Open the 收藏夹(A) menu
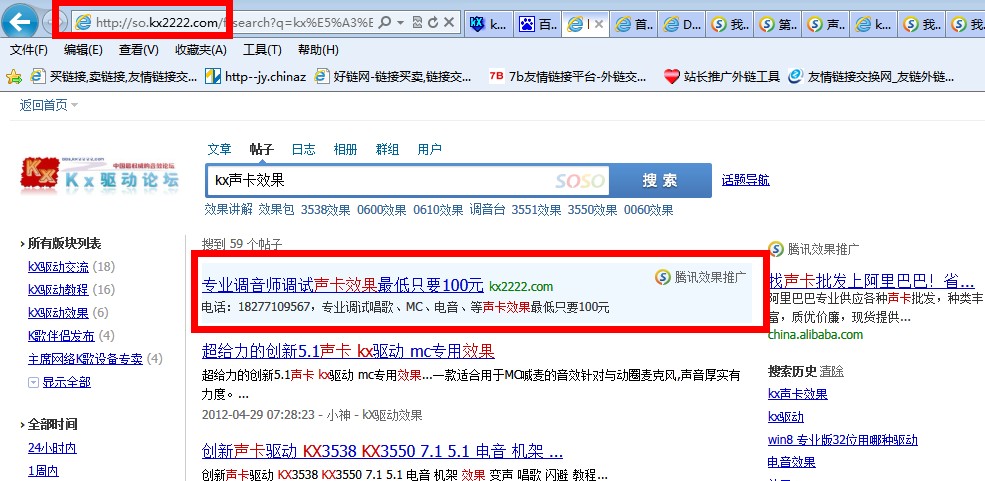985x481 pixels. [200, 50]
